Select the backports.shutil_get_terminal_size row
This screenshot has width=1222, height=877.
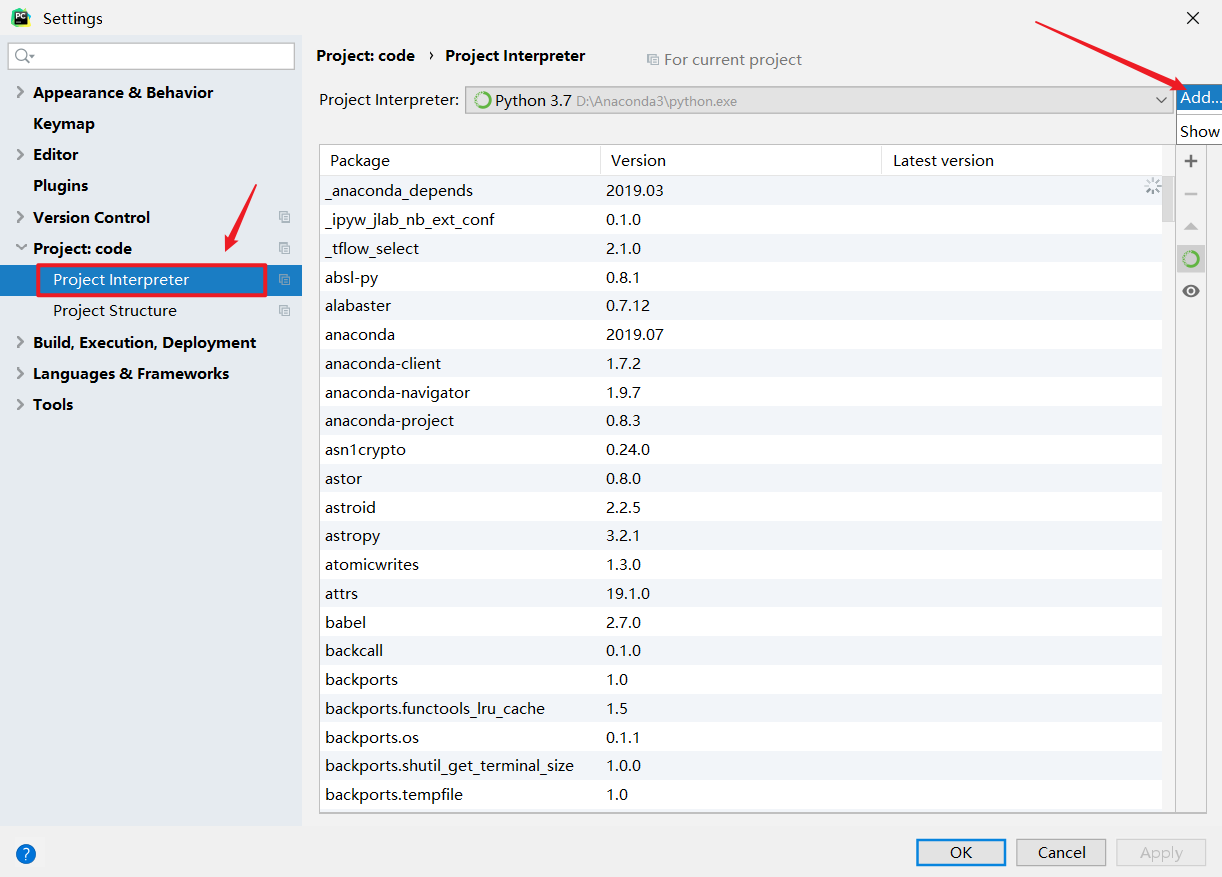pos(741,765)
